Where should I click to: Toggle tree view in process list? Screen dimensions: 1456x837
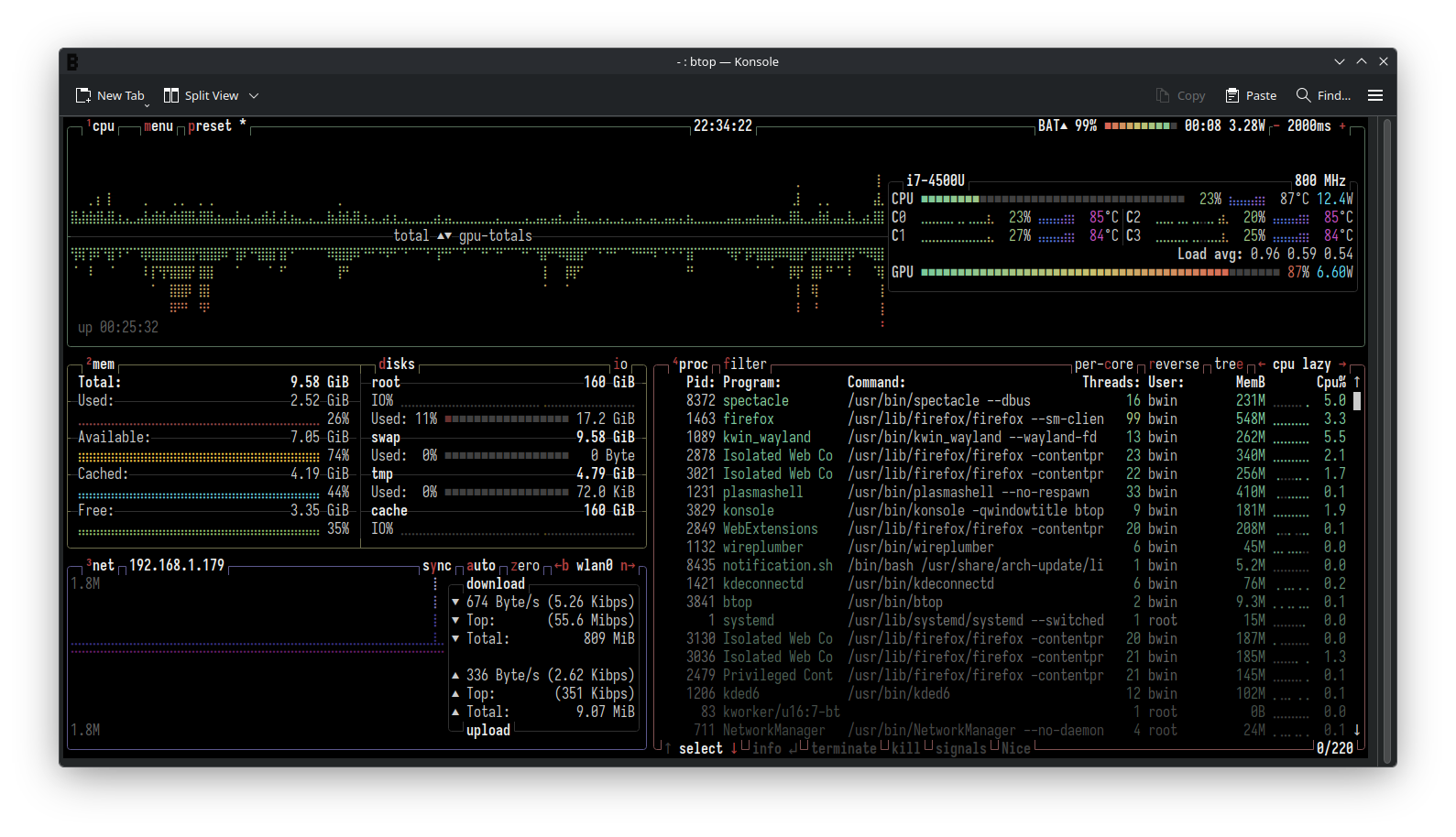tap(1229, 364)
